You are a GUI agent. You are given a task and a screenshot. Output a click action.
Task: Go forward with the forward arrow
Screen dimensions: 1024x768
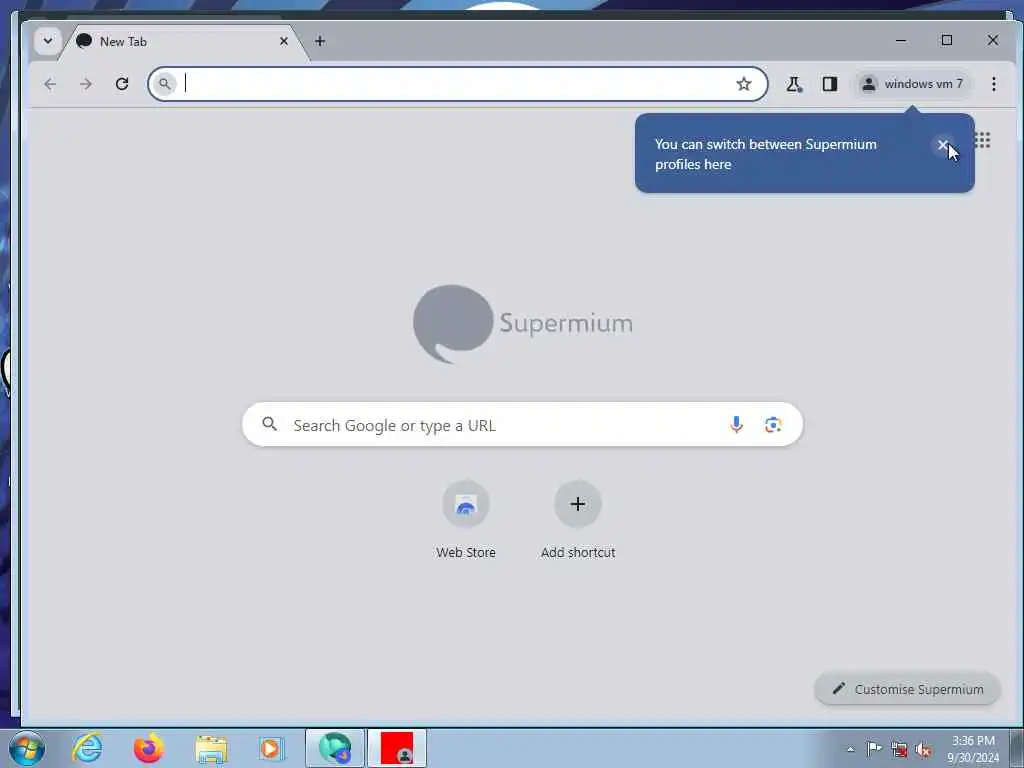tap(86, 84)
